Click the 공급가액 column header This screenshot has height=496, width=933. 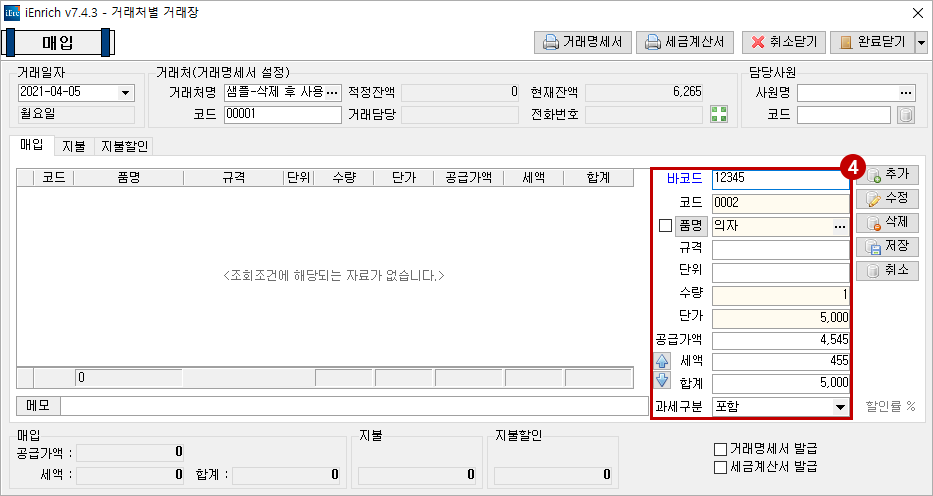coord(468,178)
